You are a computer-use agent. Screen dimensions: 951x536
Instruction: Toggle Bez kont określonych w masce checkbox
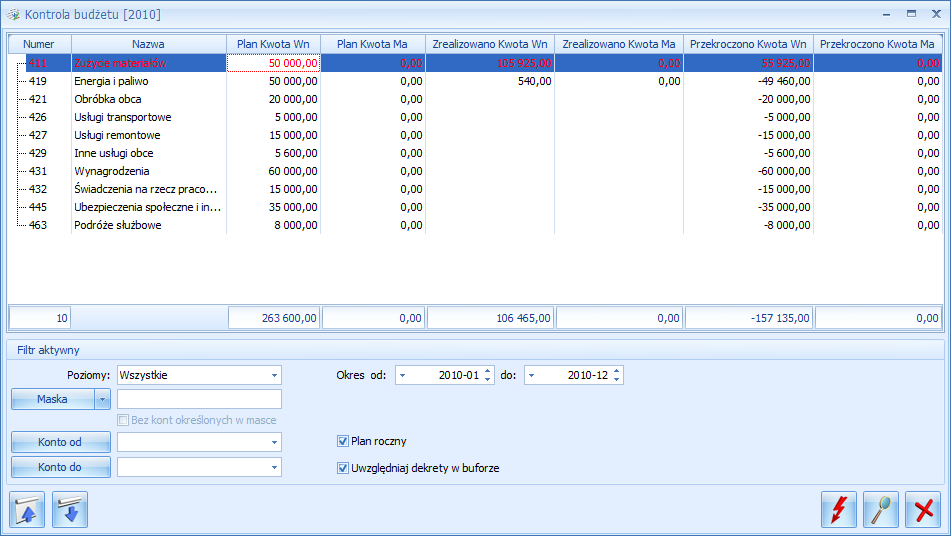[123, 420]
